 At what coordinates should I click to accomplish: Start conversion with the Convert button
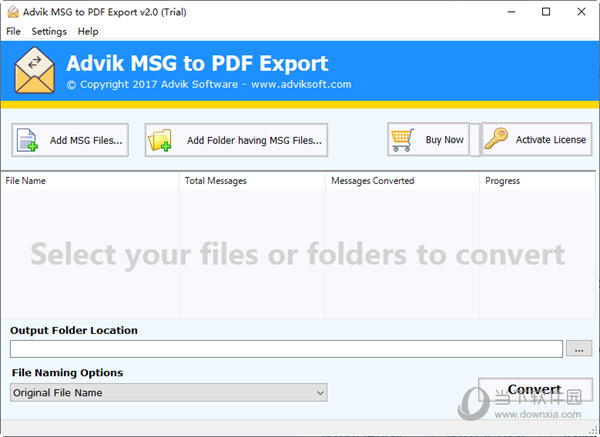[535, 390]
